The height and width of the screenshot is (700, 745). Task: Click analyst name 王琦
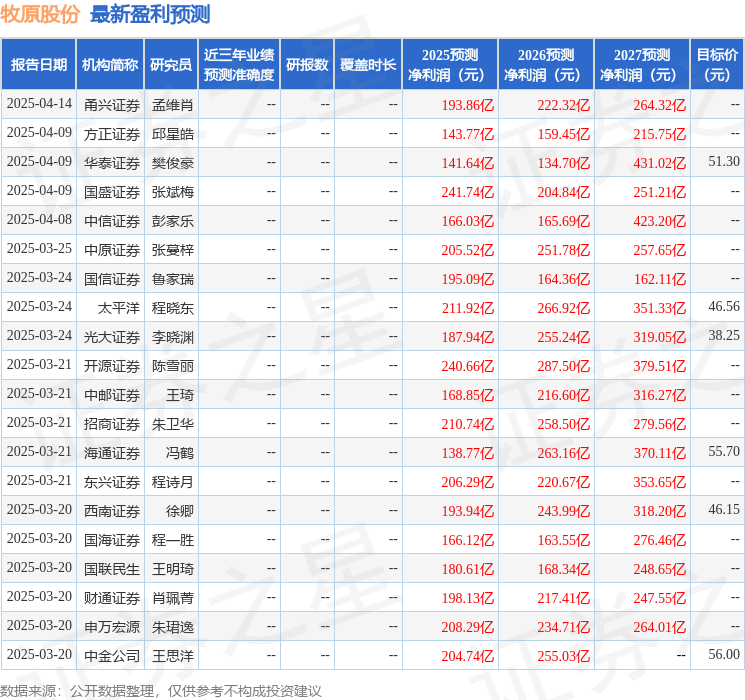180,394
